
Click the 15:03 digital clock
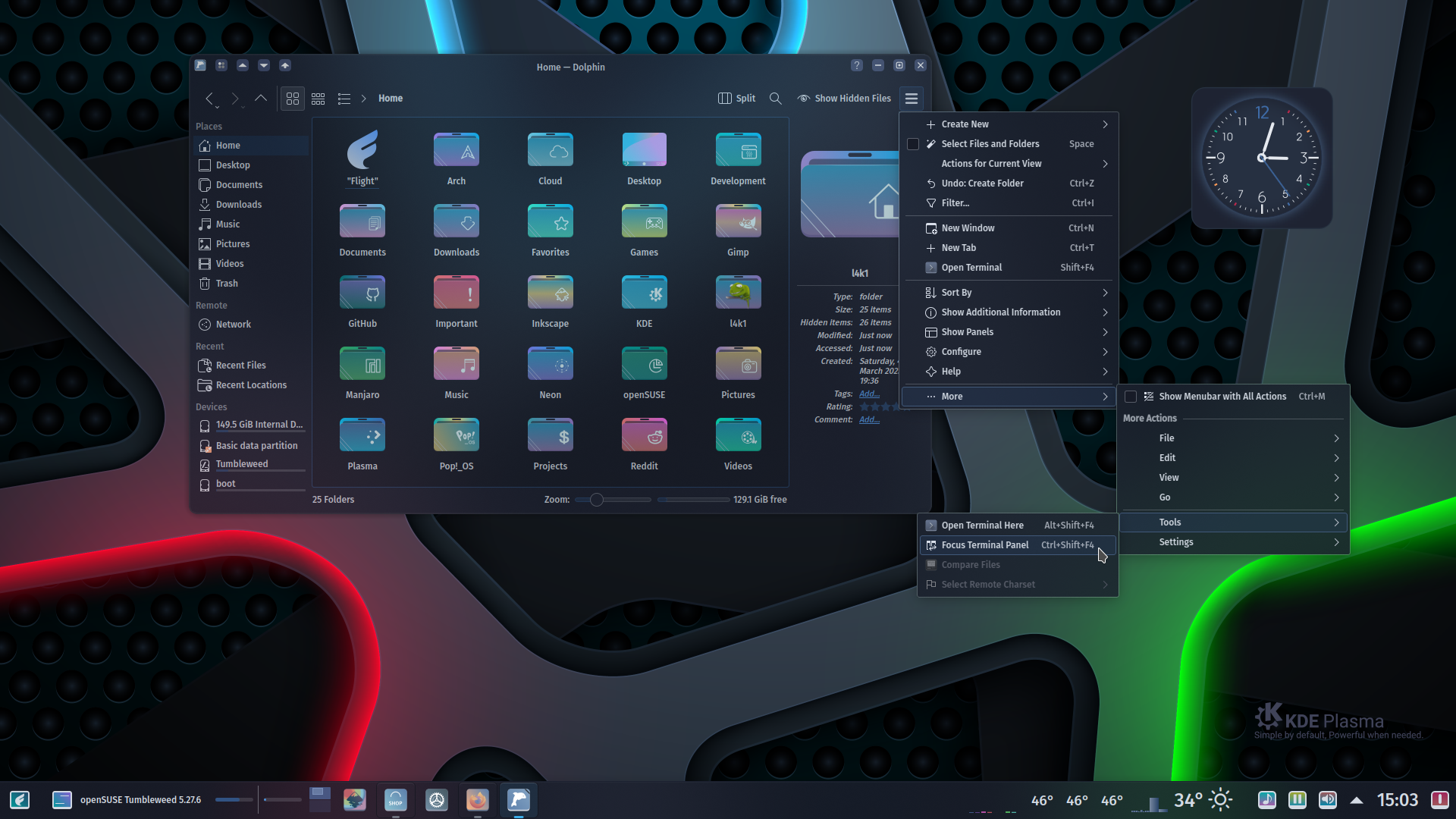click(1398, 800)
